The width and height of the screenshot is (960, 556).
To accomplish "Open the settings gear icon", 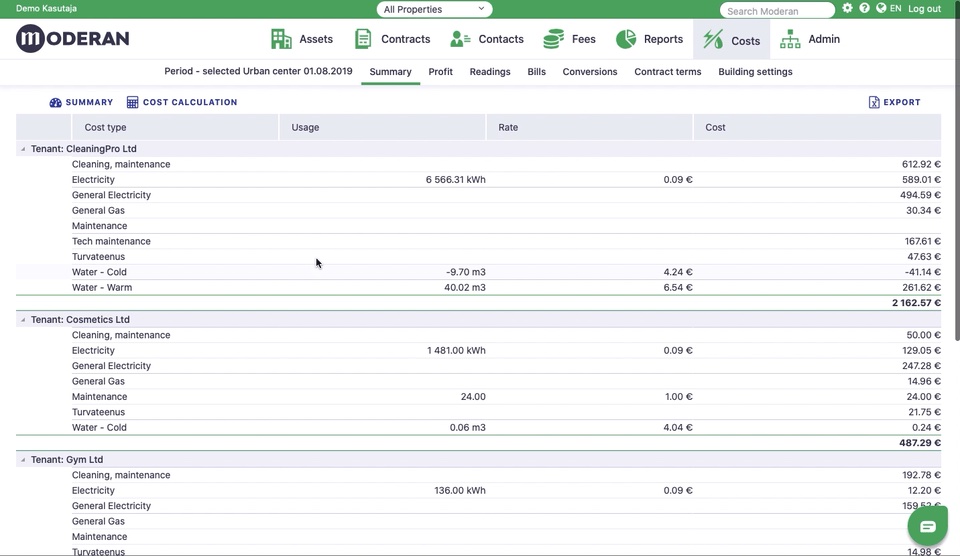I will [847, 8].
